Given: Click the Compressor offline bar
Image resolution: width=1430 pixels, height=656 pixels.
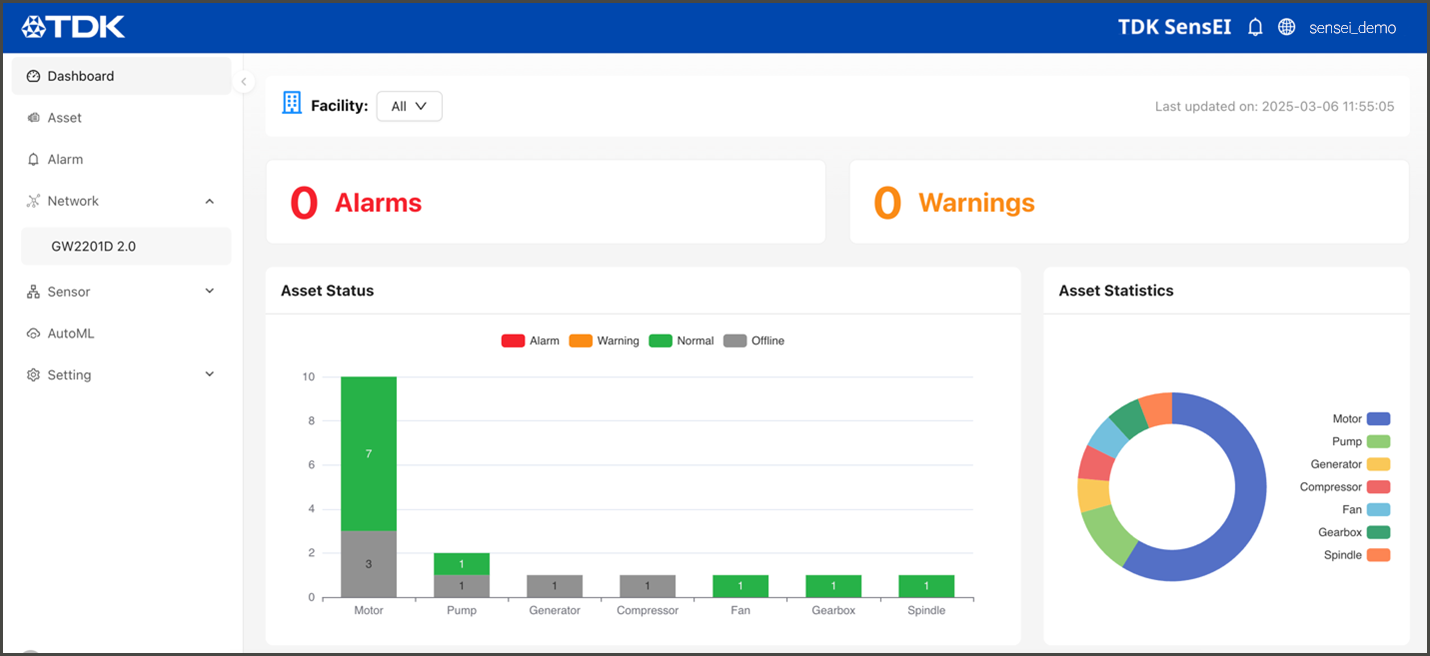Looking at the screenshot, I should point(647,586).
